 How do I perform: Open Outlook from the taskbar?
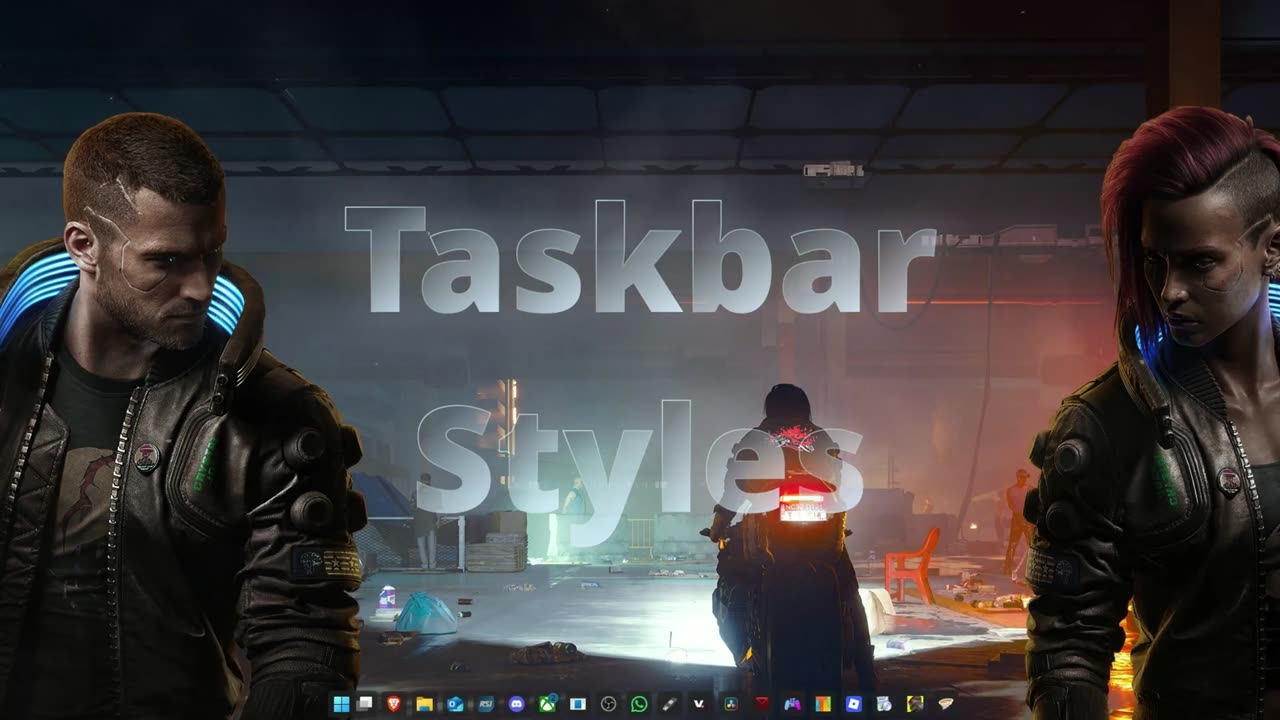click(x=455, y=704)
